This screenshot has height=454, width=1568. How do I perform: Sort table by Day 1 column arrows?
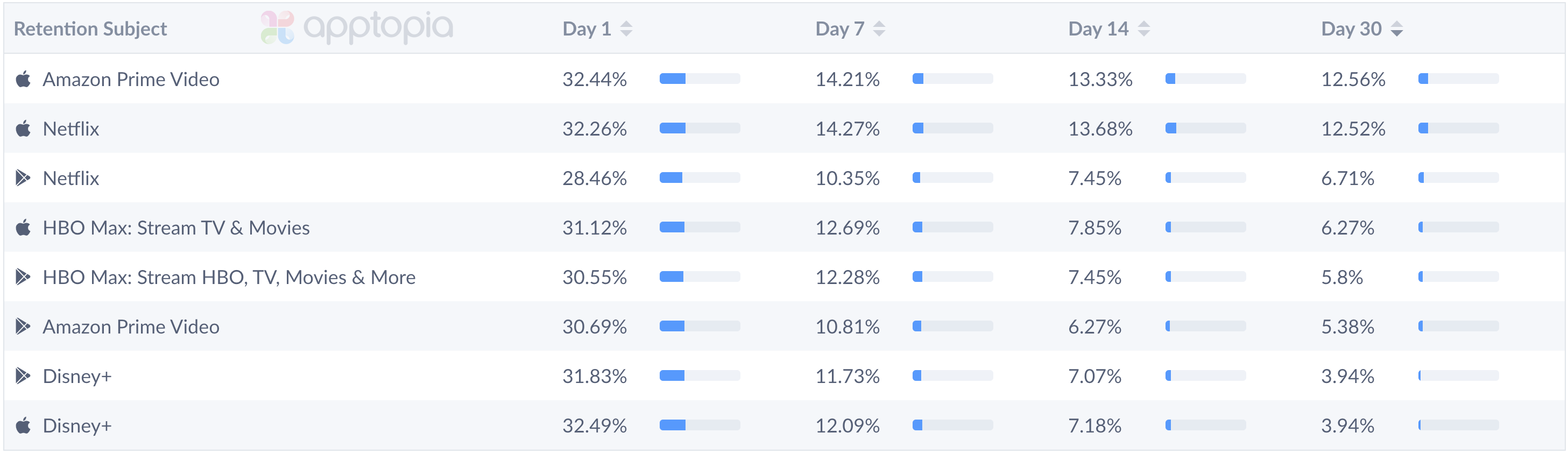pos(626,29)
